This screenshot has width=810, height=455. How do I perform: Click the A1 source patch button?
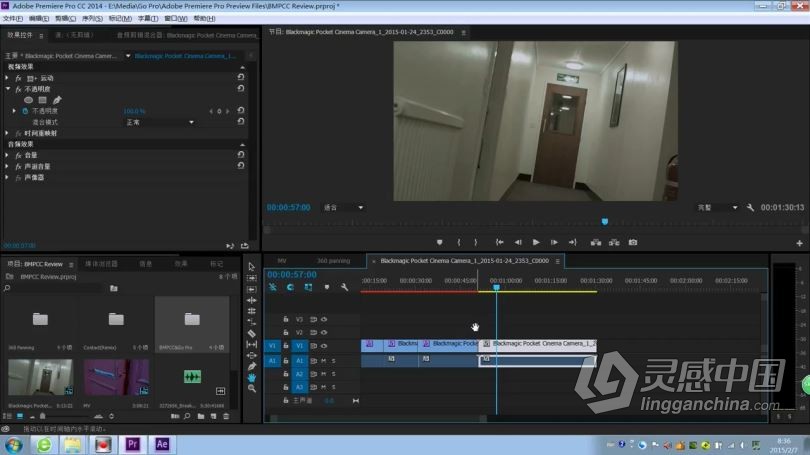pyautogui.click(x=272, y=360)
